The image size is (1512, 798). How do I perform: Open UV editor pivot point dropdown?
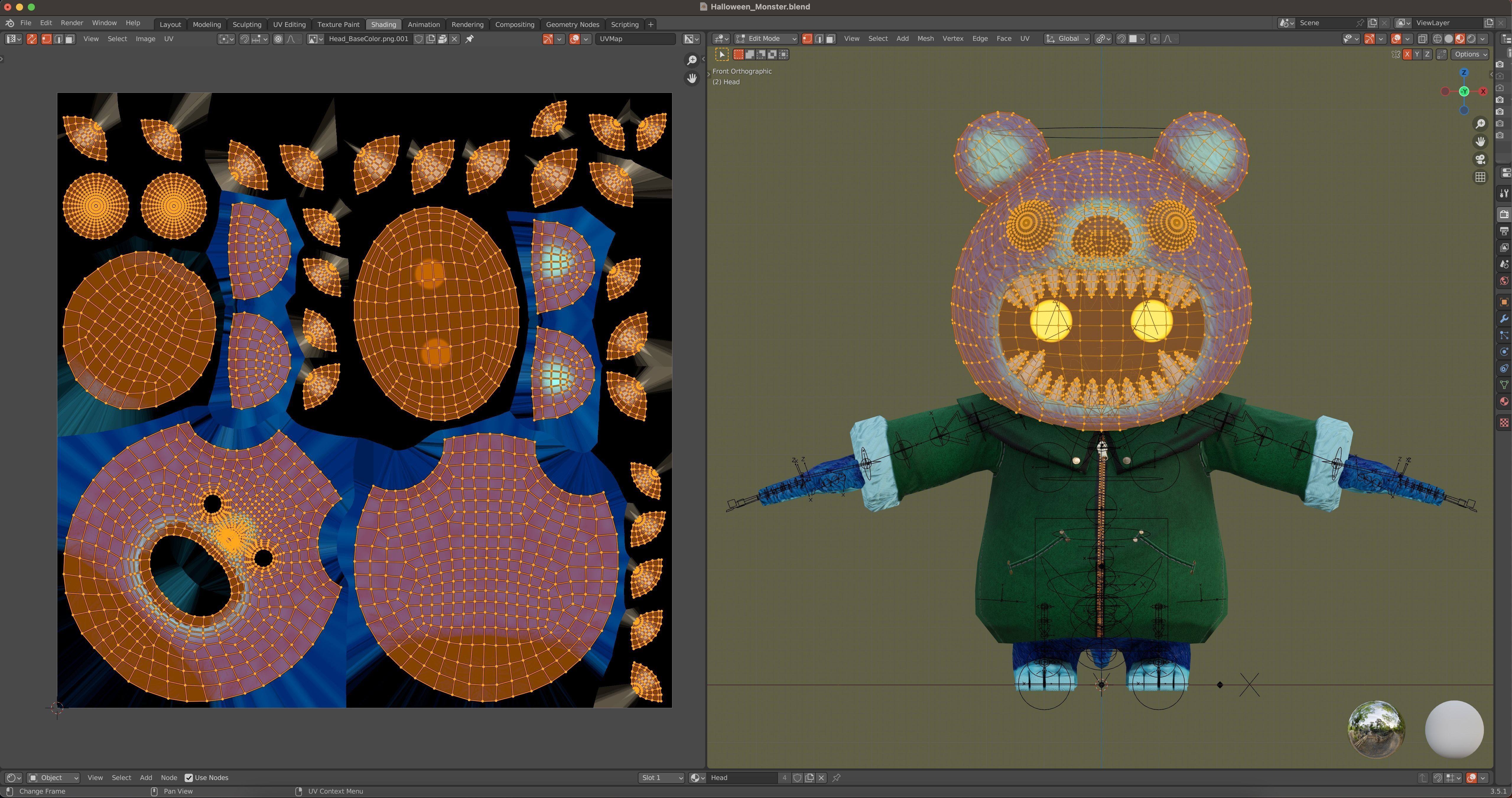coord(226,39)
